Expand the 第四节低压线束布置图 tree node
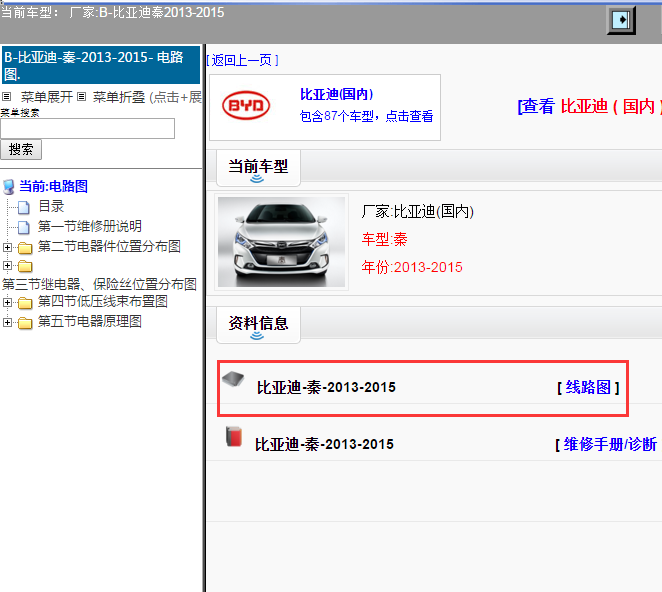The width and height of the screenshot is (662, 592). [x=7, y=302]
